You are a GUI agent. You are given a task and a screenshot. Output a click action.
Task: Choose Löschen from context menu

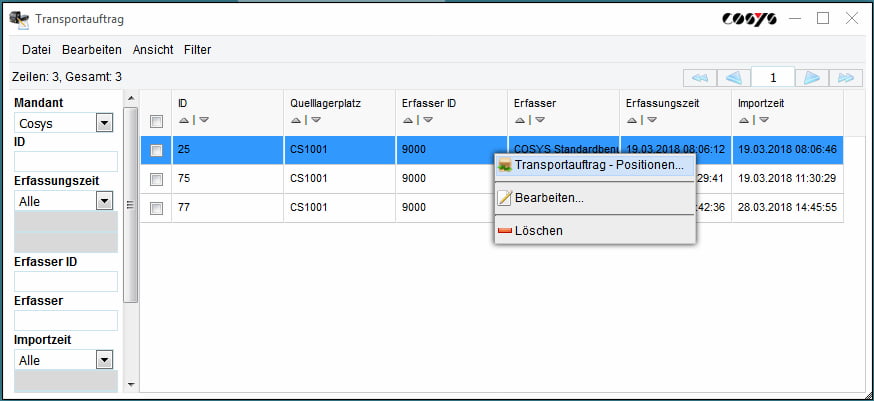coord(595,230)
